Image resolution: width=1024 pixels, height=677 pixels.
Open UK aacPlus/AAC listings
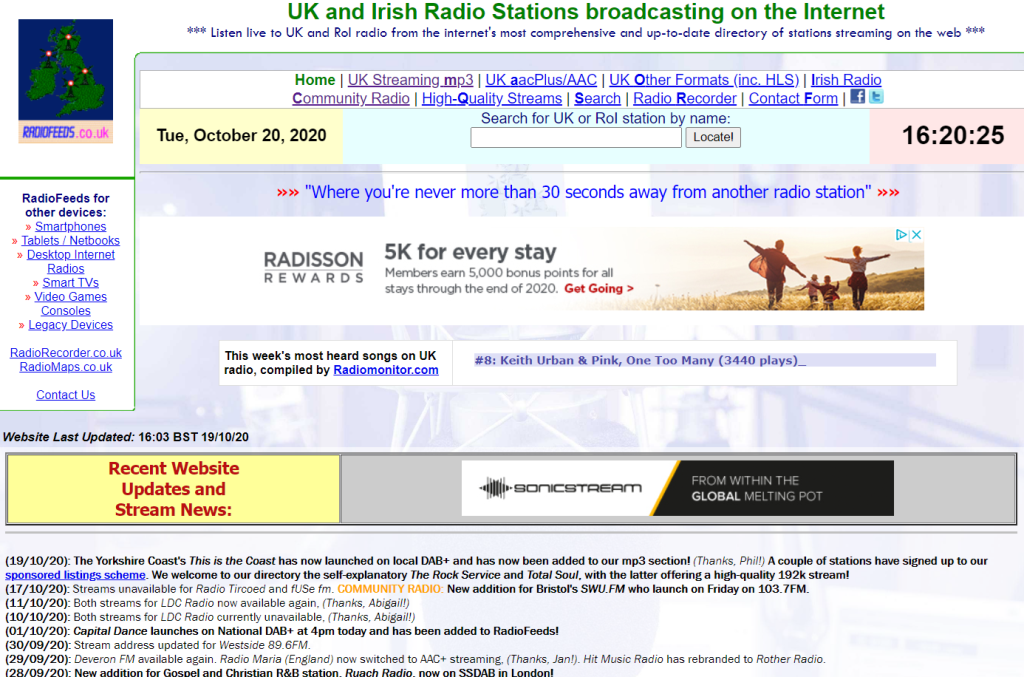[x=541, y=80]
